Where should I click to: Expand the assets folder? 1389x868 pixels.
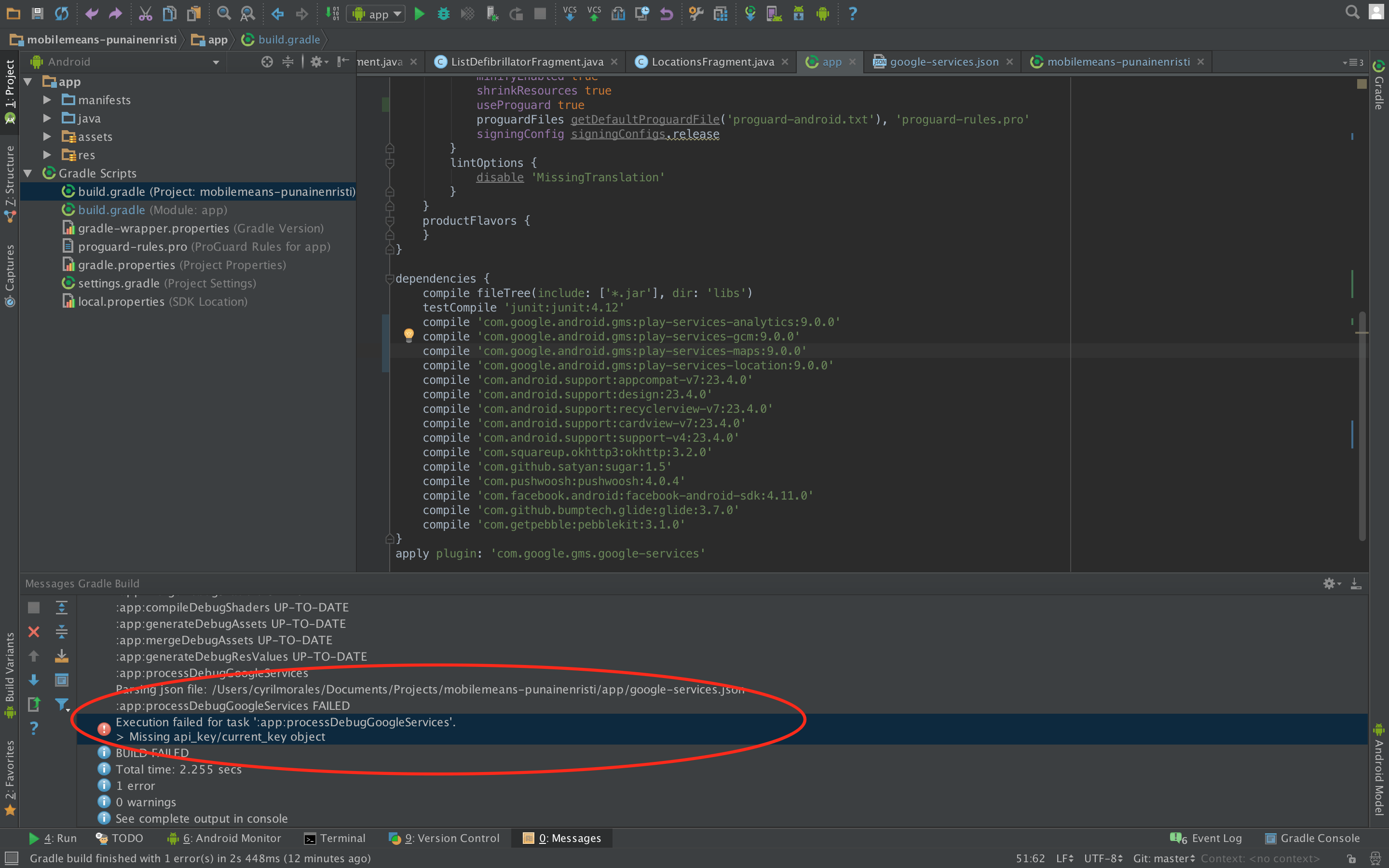point(47,136)
